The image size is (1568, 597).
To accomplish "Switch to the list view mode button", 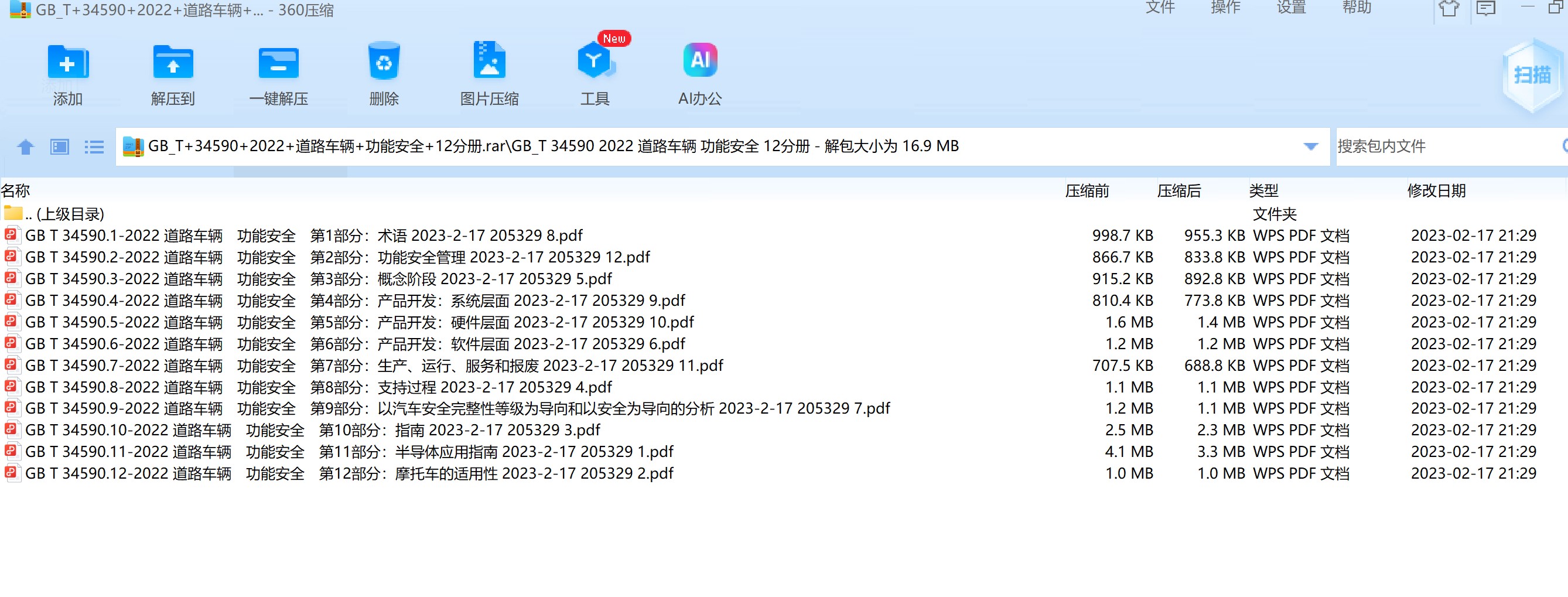I will 94,146.
